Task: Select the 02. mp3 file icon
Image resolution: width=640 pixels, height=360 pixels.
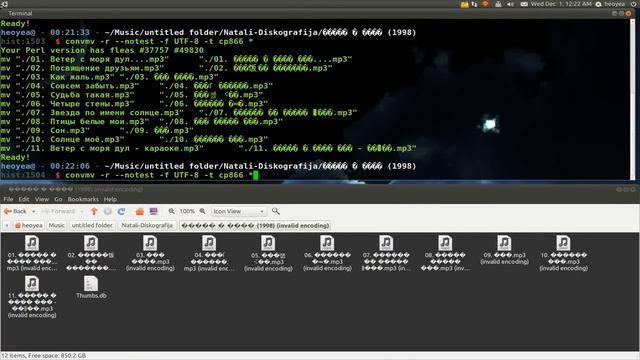Action: click(x=91, y=243)
